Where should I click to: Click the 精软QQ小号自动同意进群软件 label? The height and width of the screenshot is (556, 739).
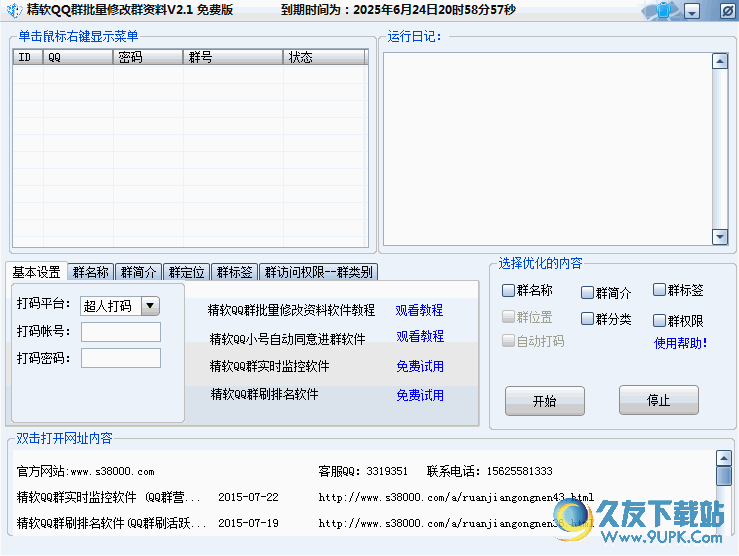[287, 339]
